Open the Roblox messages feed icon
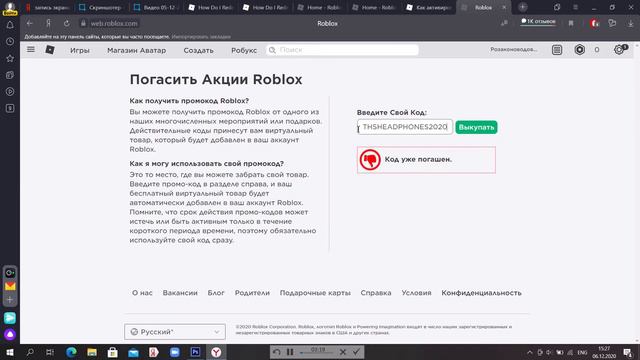 [x=557, y=50]
